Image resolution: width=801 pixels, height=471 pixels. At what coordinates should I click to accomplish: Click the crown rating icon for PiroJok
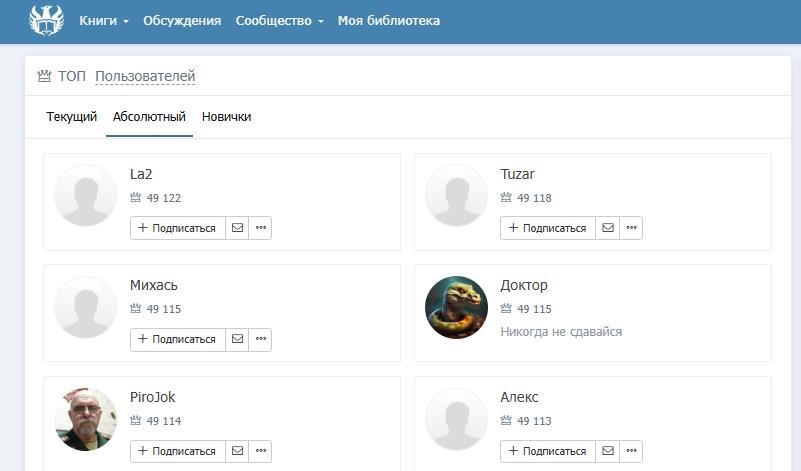[135, 420]
